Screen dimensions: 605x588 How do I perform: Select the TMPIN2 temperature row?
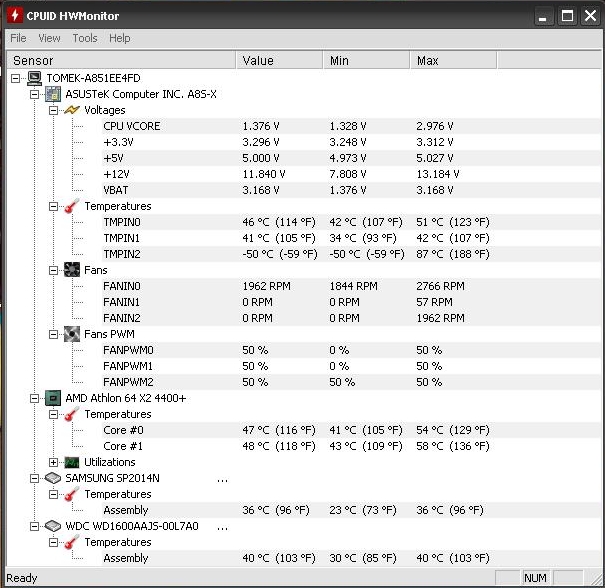(x=351, y=254)
